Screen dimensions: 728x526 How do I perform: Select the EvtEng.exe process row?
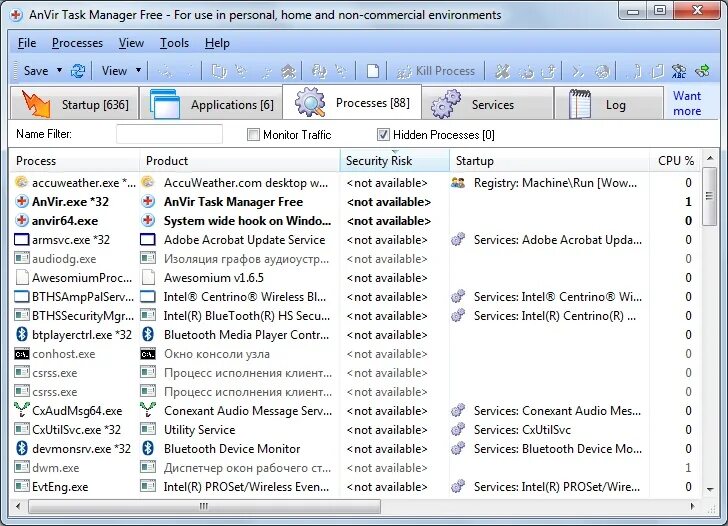(x=355, y=487)
